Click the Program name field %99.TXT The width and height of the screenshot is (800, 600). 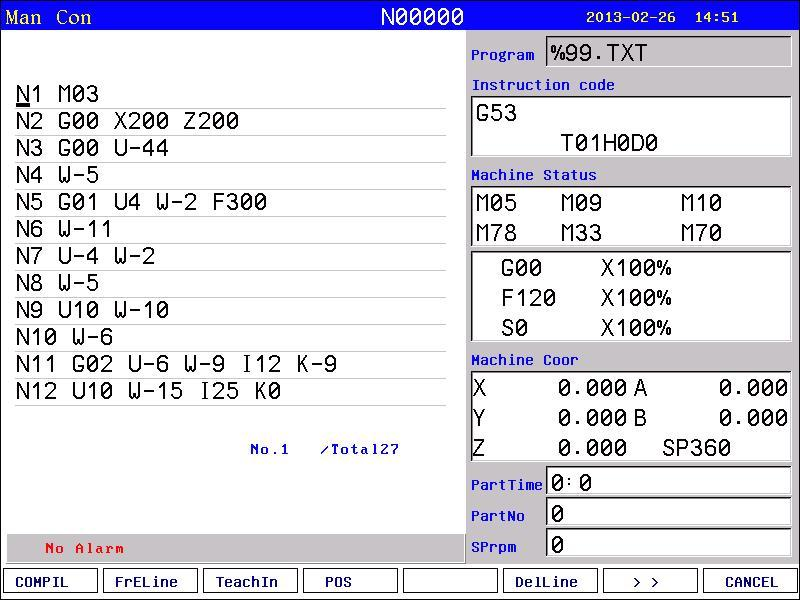pyautogui.click(x=668, y=52)
